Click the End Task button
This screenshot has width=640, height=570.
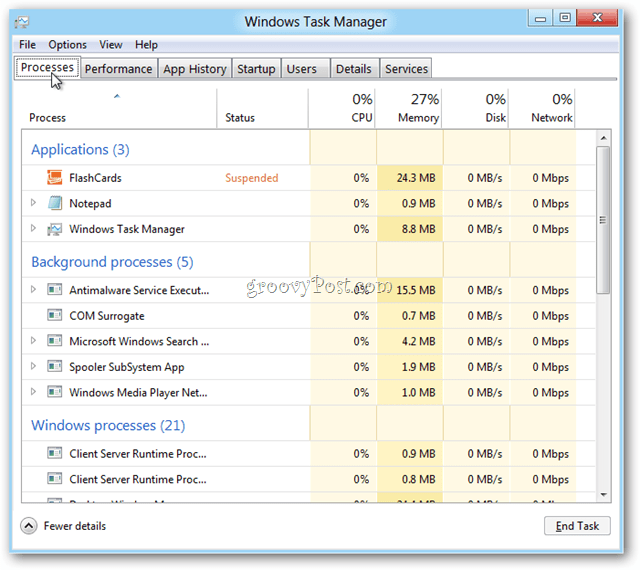tap(577, 526)
